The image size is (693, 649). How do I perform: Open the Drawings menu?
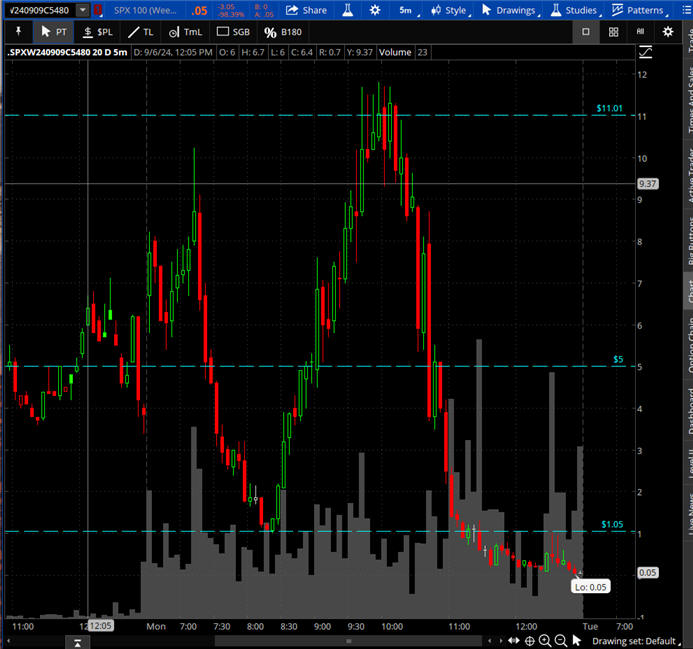point(510,10)
